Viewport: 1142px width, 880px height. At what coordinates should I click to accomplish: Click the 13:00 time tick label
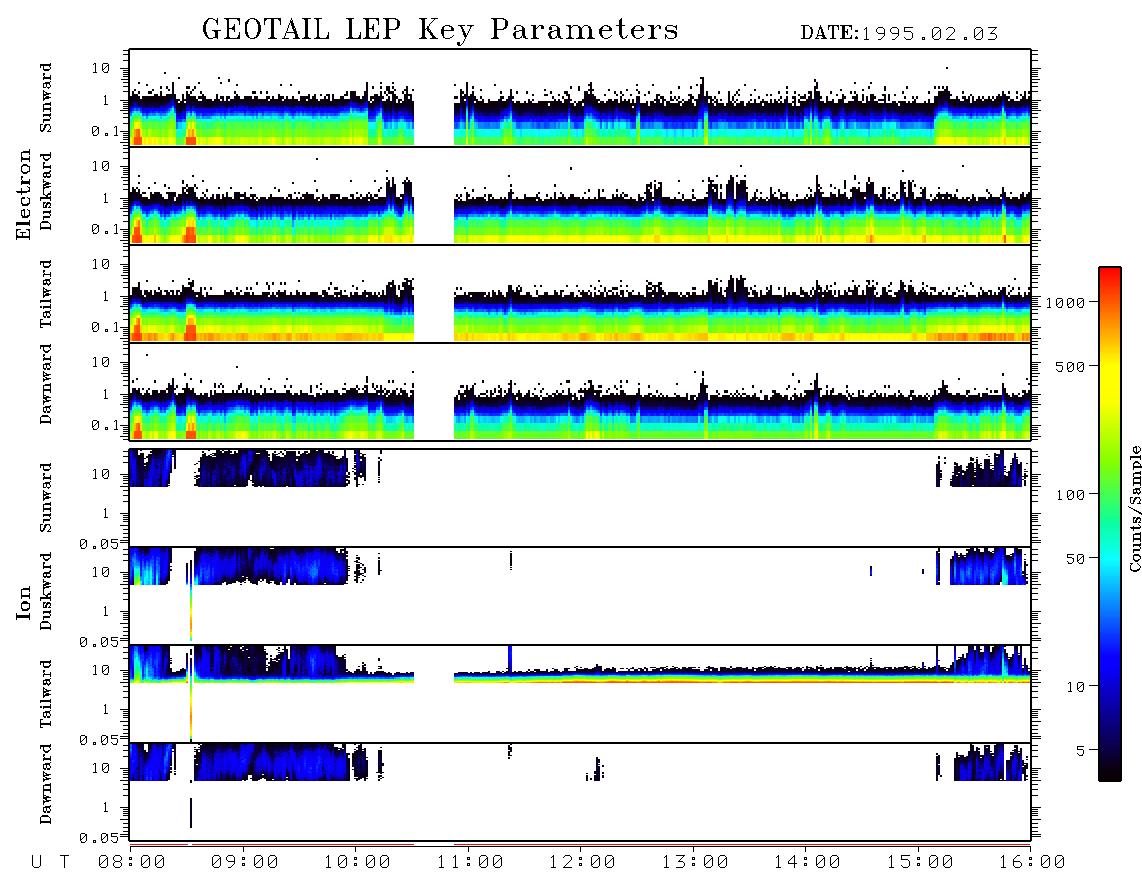[695, 862]
